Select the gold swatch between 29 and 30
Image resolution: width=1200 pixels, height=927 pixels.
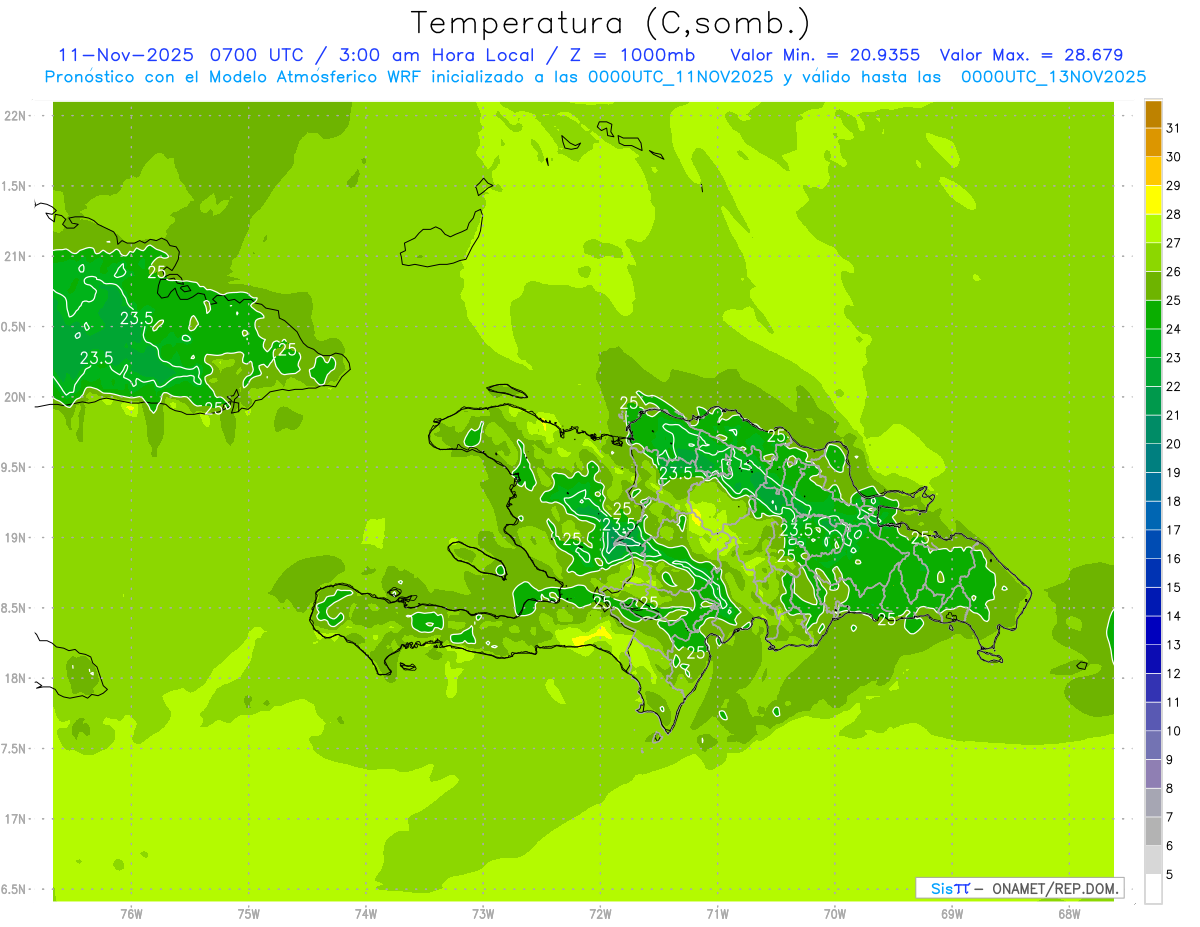[1153, 171]
